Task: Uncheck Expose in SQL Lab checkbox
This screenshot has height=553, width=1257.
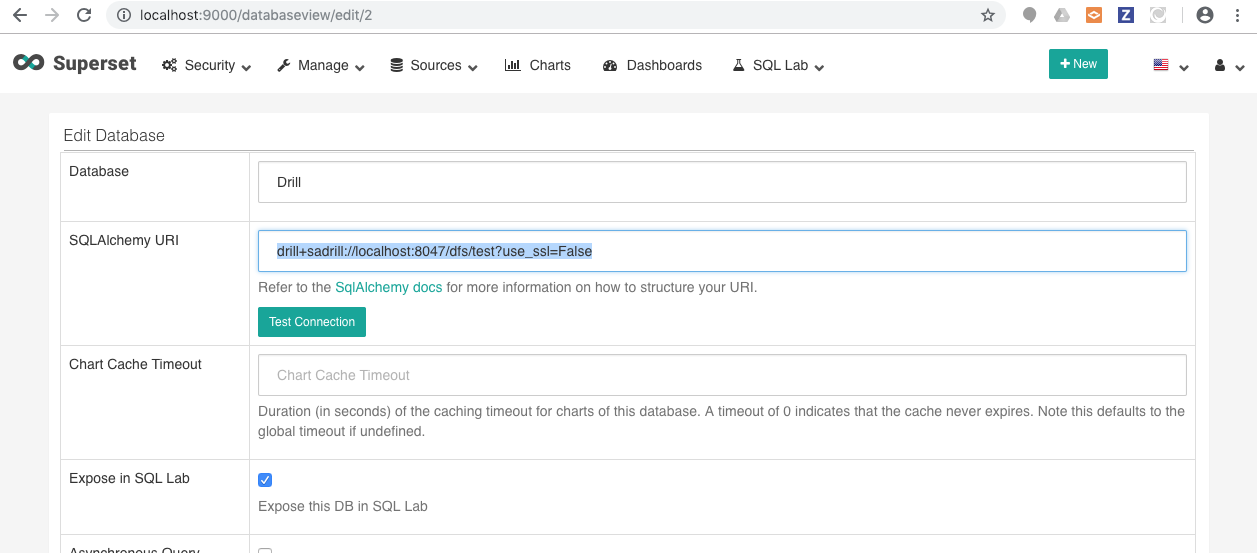Action: [265, 480]
